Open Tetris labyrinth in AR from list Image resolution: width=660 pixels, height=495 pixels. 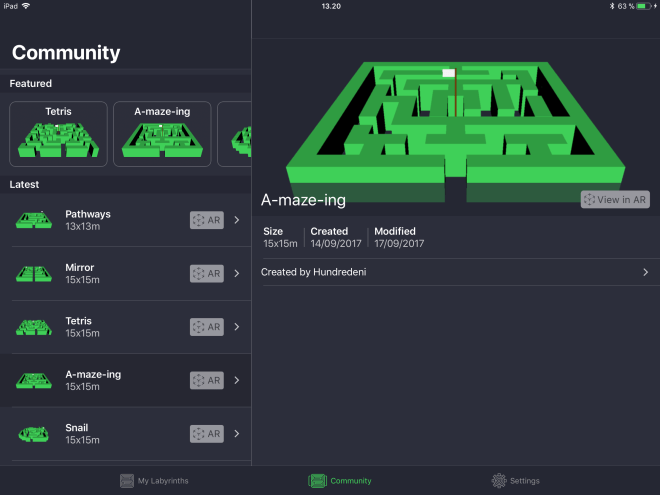click(207, 327)
